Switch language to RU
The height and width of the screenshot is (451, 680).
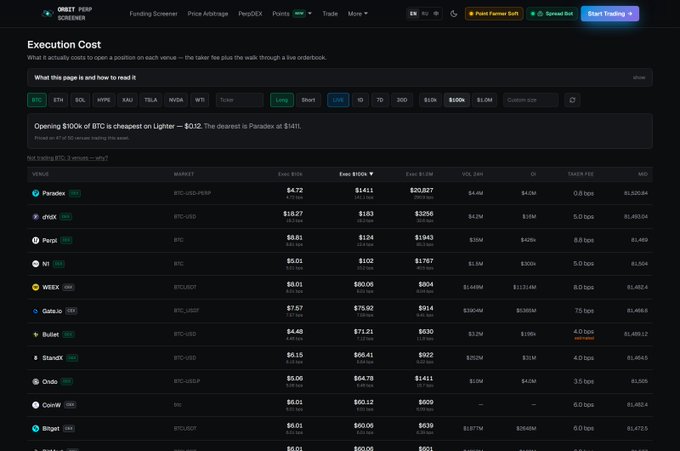point(425,13)
